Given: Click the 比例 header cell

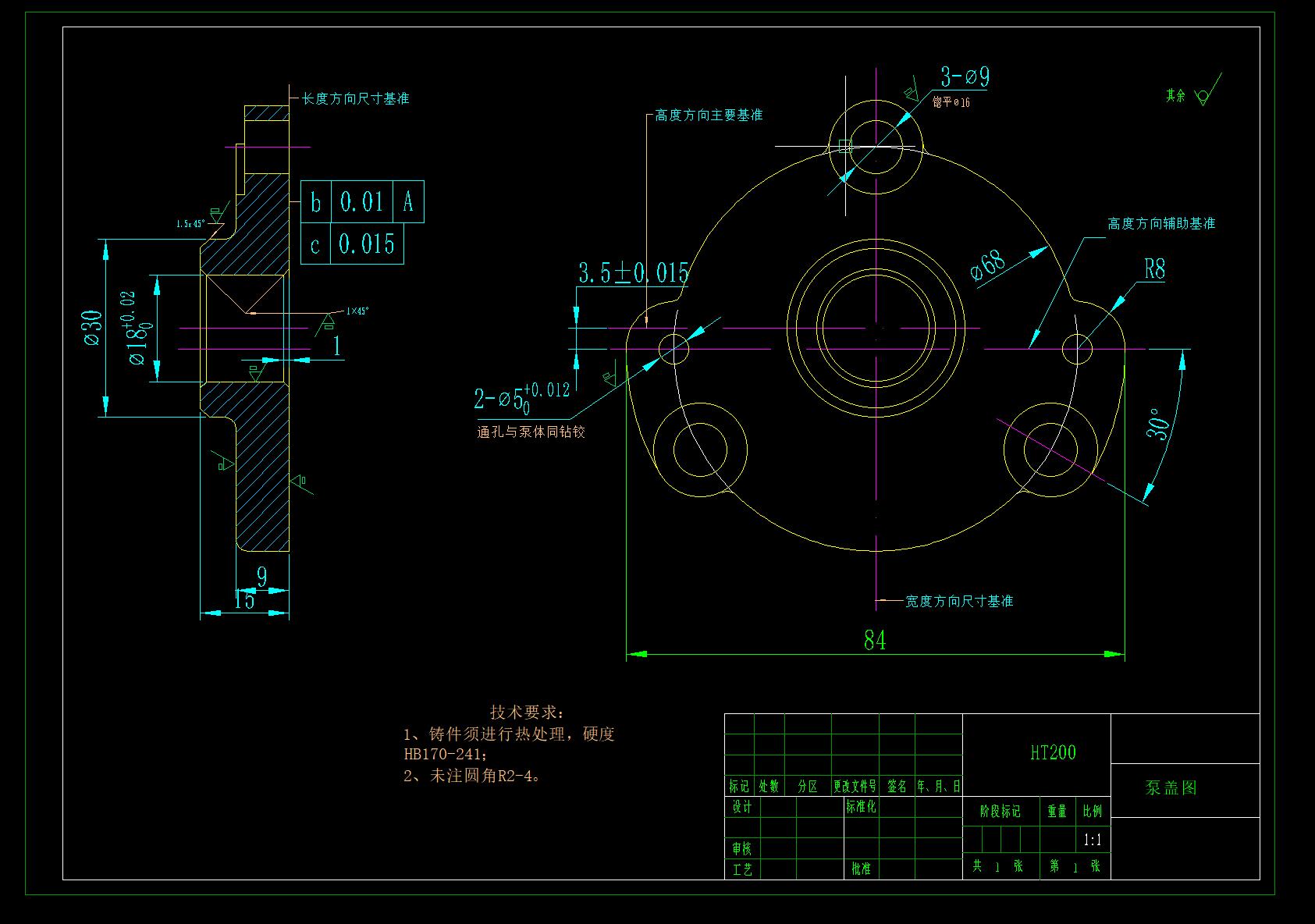Looking at the screenshot, I should pos(1093,812).
